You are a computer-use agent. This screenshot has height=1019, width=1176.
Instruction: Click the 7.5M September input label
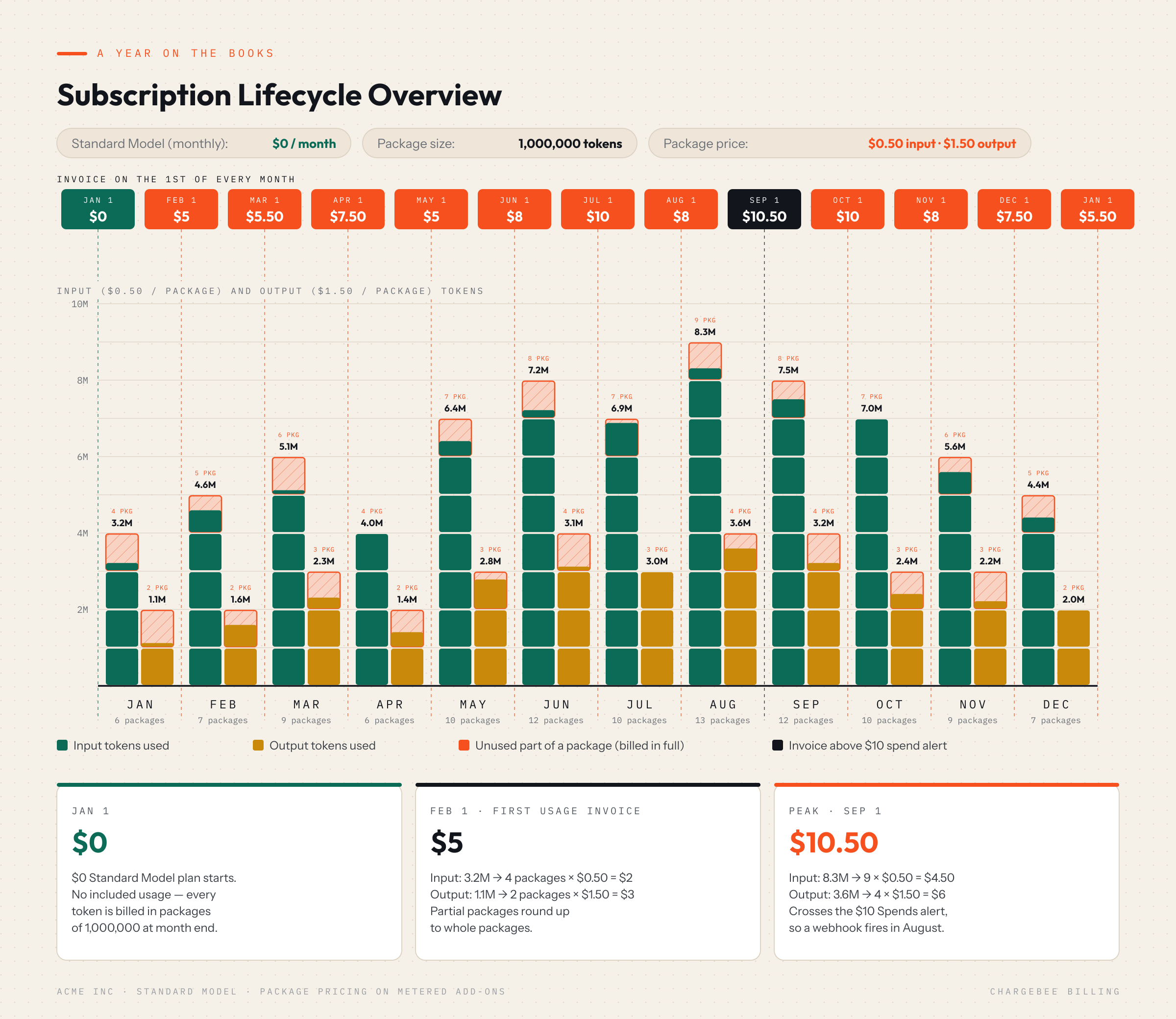788,370
